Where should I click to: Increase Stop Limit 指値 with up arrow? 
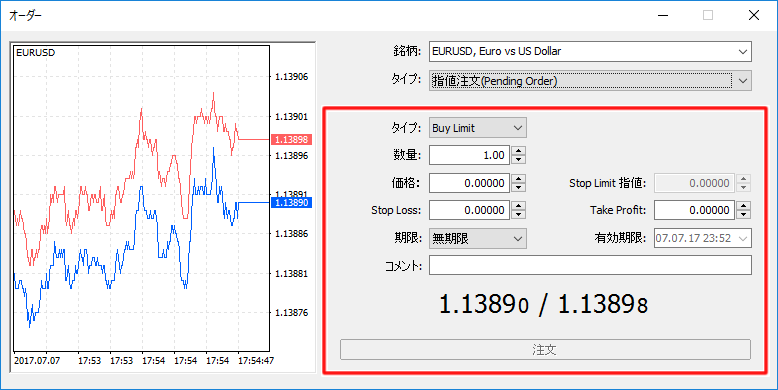coord(743,179)
